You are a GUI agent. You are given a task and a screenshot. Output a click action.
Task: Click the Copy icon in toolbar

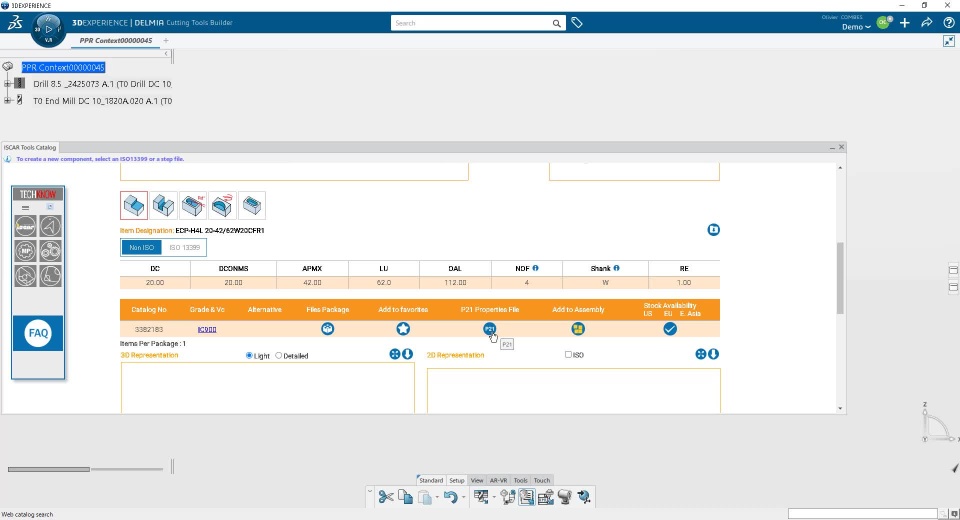point(405,497)
